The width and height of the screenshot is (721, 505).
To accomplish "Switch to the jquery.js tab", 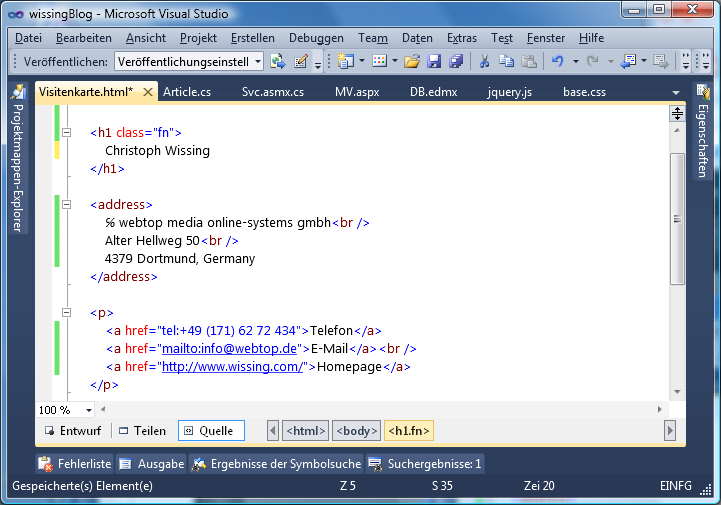I will (x=509, y=92).
